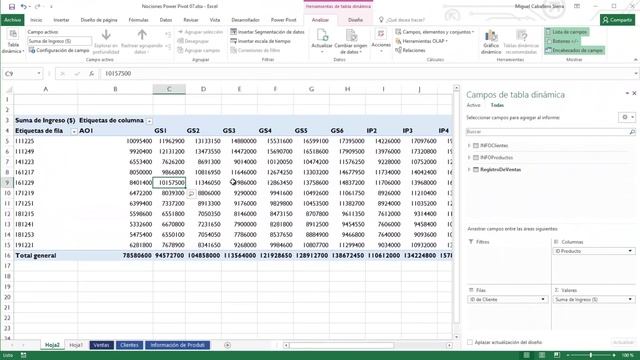Select the Clientes sheet tab

click(129, 345)
